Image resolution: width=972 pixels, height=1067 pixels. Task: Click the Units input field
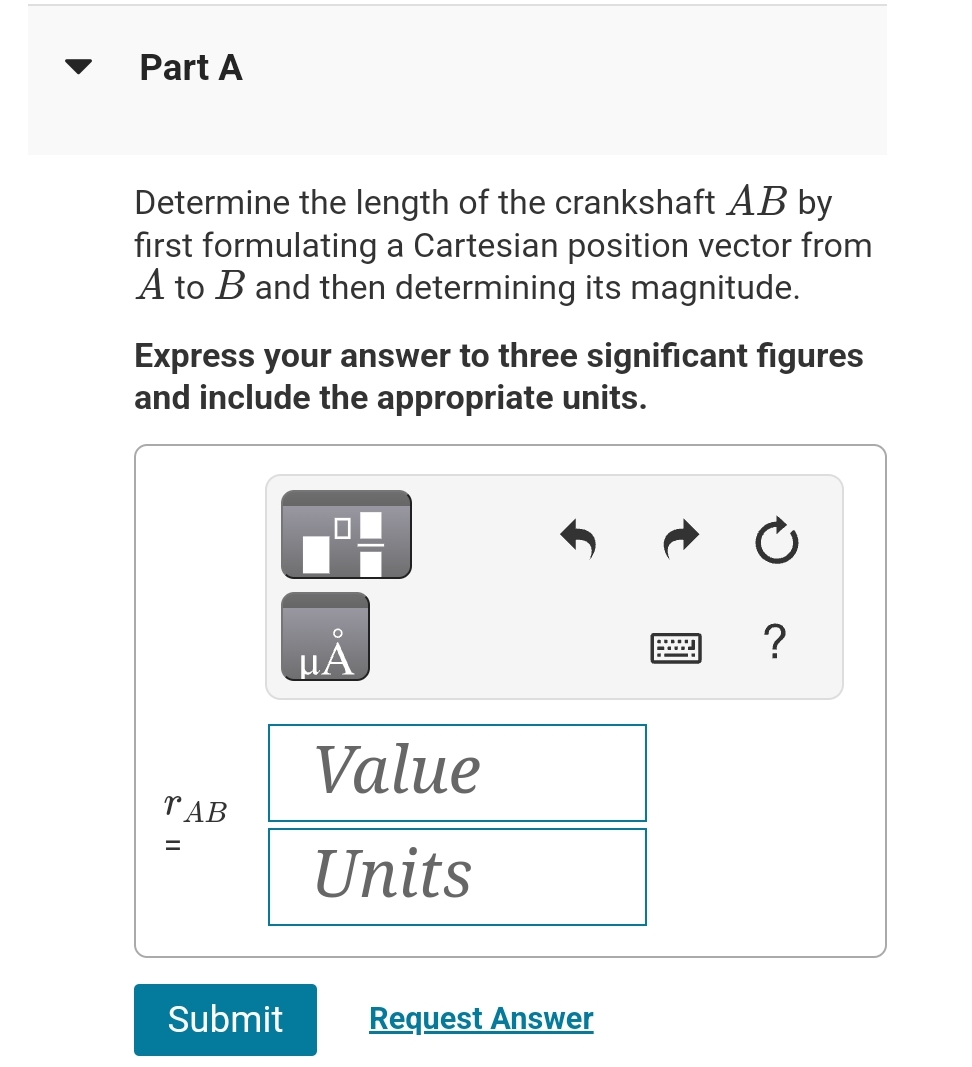click(457, 876)
